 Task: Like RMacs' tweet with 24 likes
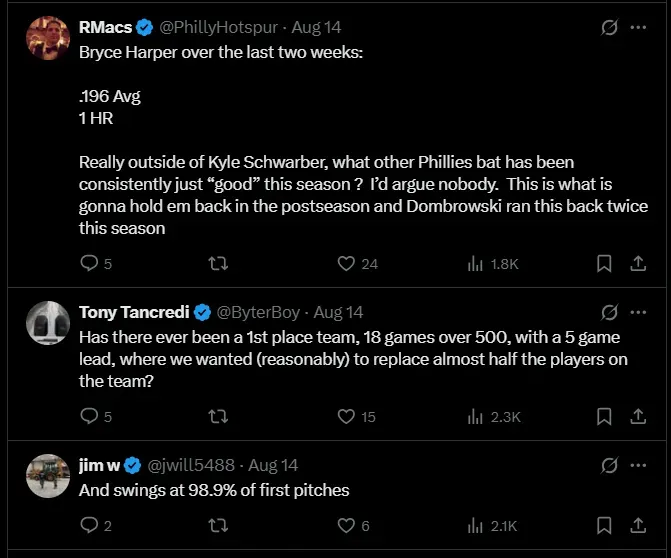tap(347, 264)
